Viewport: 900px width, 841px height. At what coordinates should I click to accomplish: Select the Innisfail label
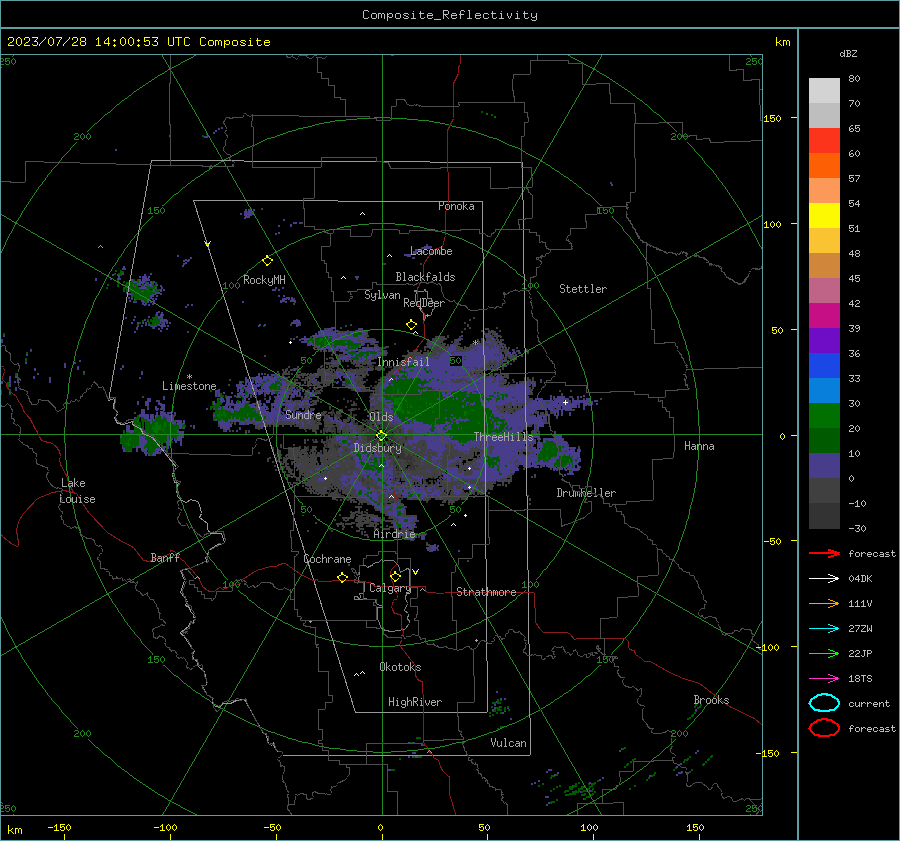pyautogui.click(x=403, y=362)
